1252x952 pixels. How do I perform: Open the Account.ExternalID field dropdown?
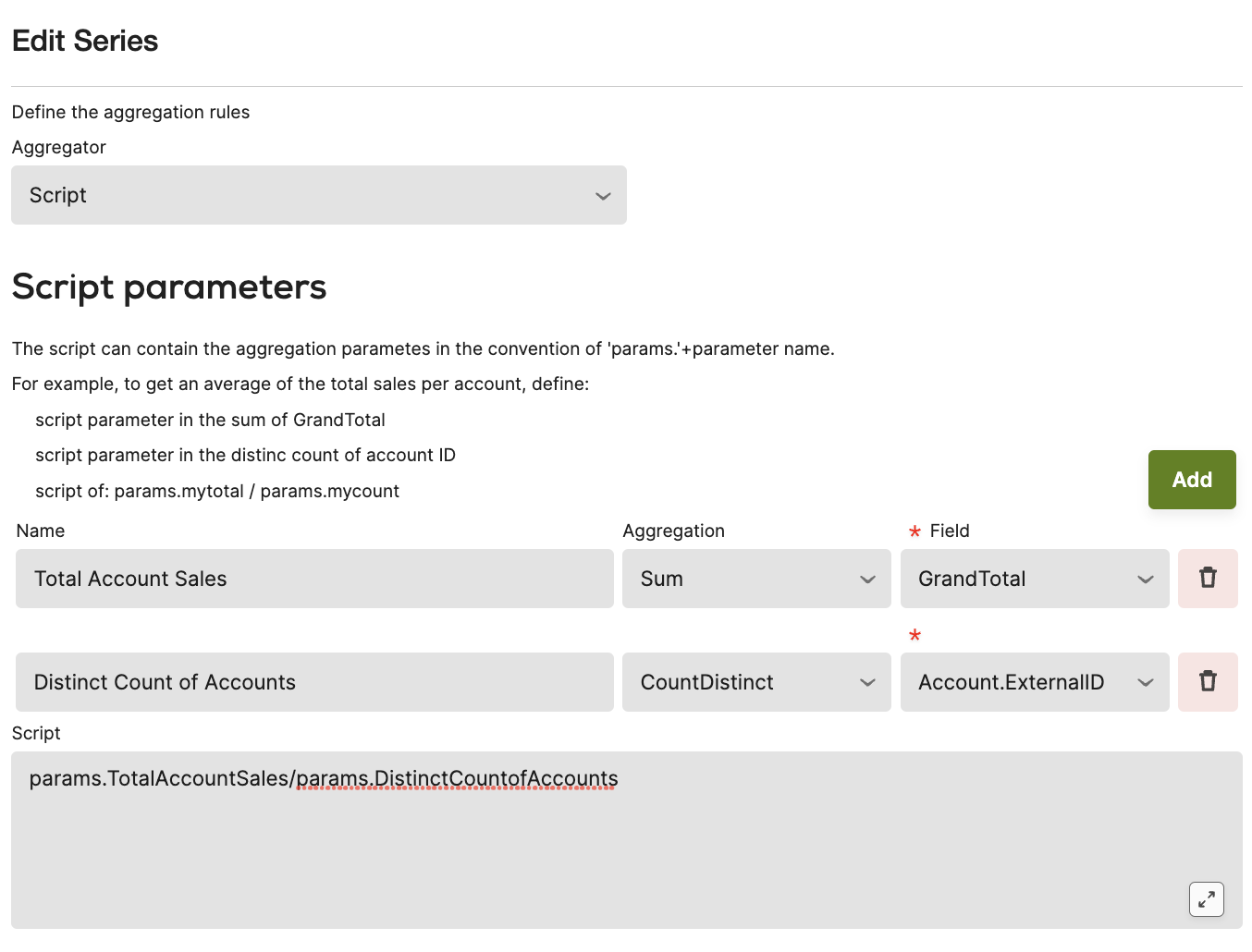[x=1035, y=682]
